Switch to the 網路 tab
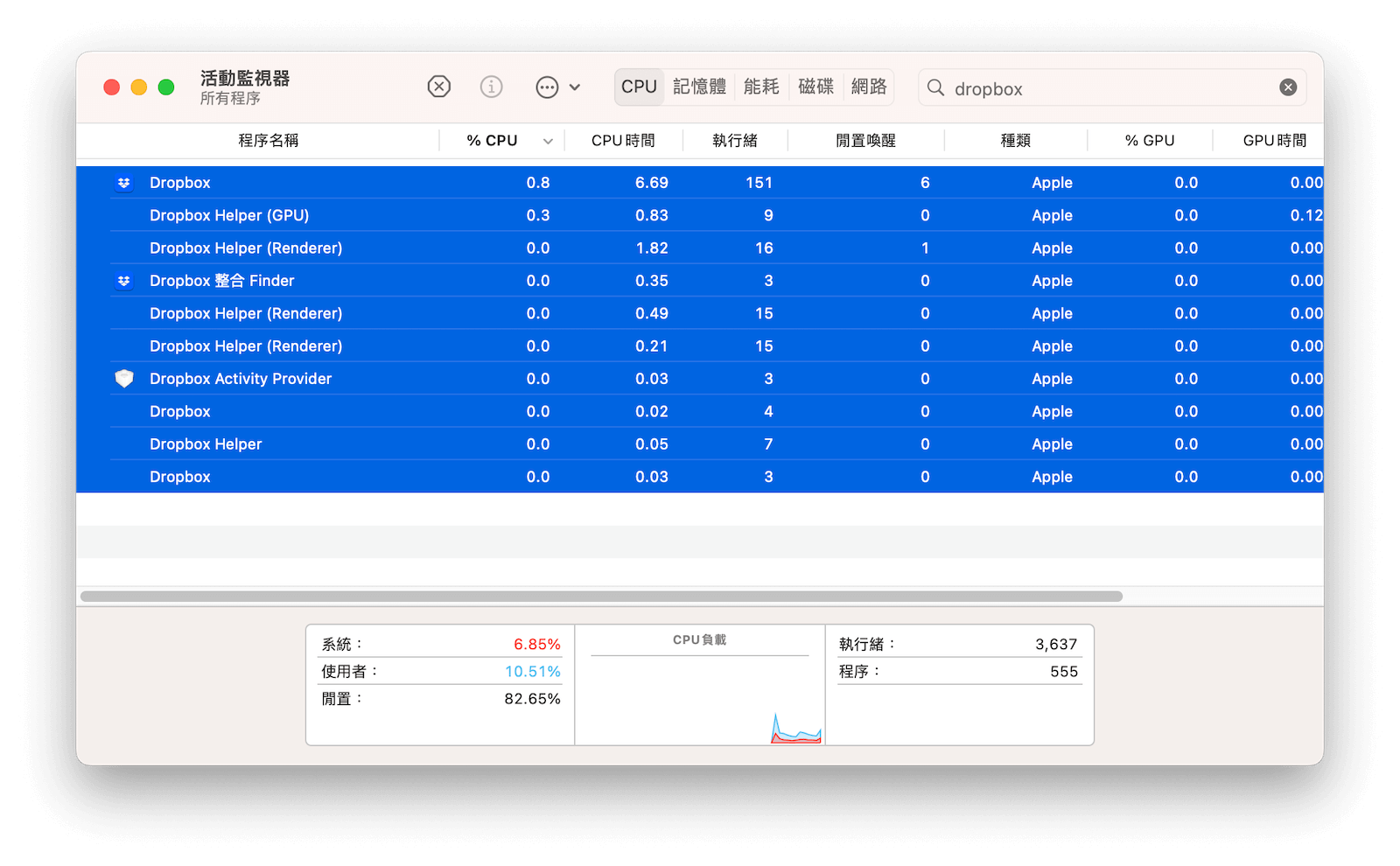This screenshot has width=1400, height=866. coord(869,87)
